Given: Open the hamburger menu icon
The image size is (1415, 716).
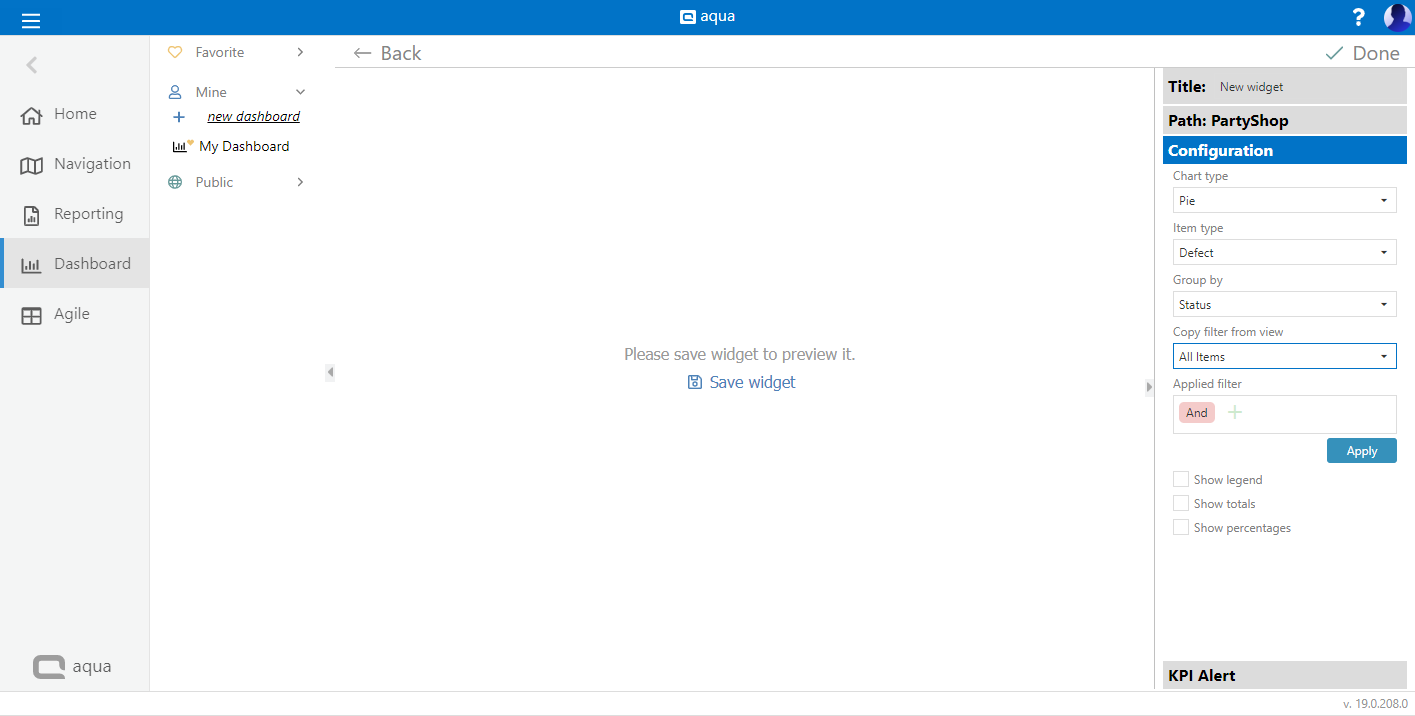Looking at the screenshot, I should point(31,19).
